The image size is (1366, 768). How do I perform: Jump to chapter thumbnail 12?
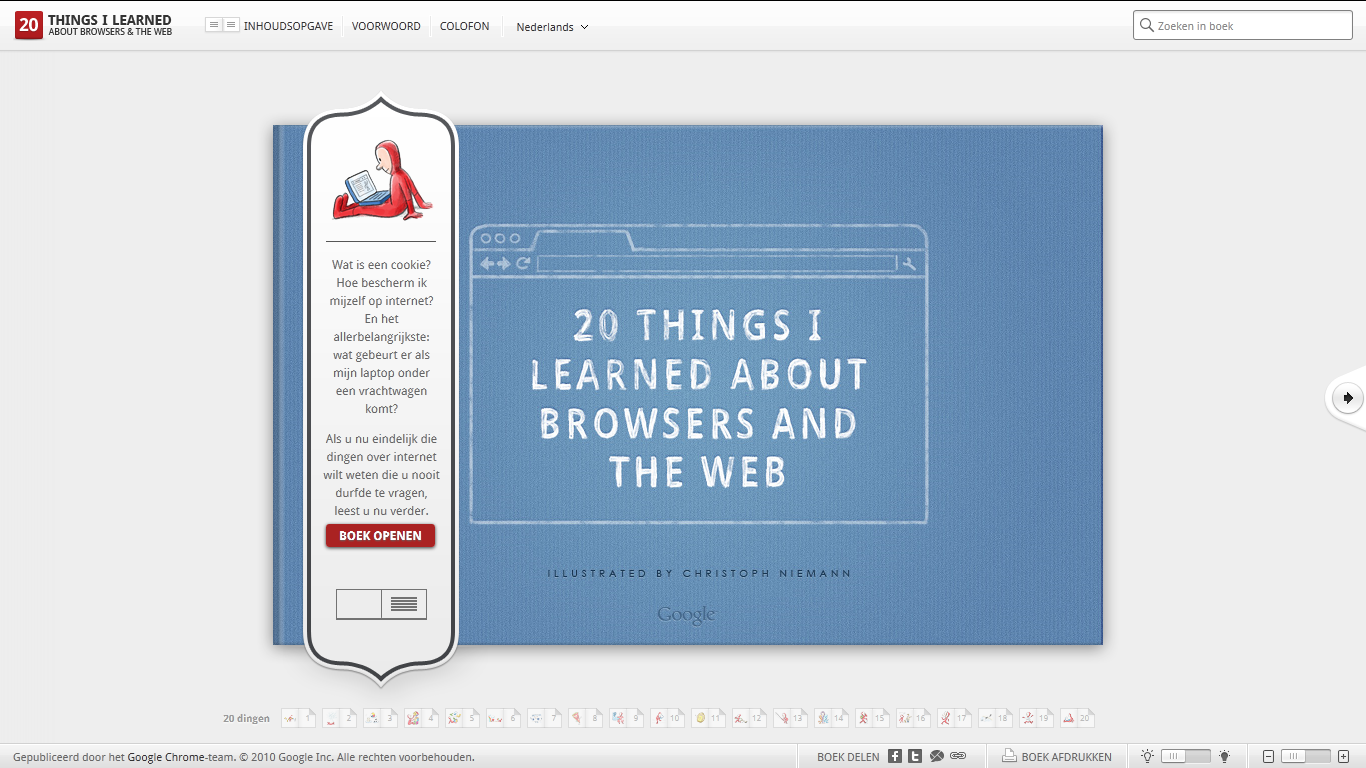point(750,718)
